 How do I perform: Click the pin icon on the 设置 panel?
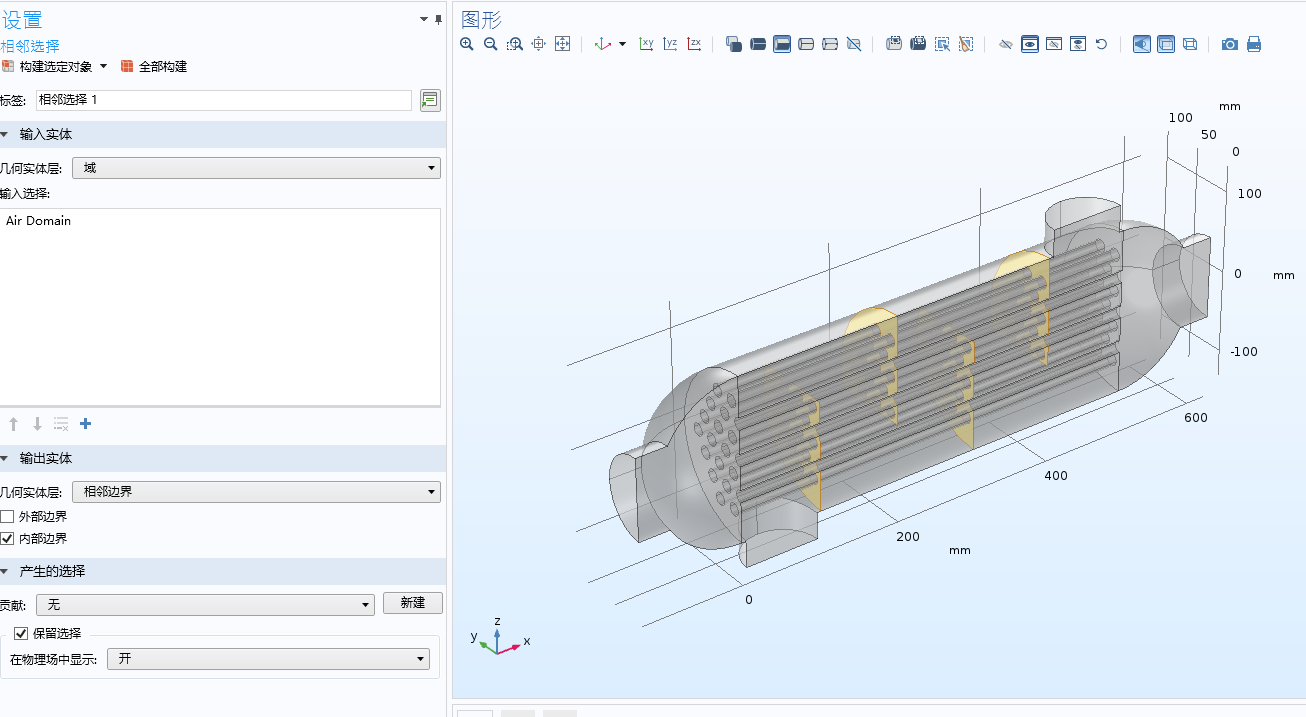(x=438, y=19)
